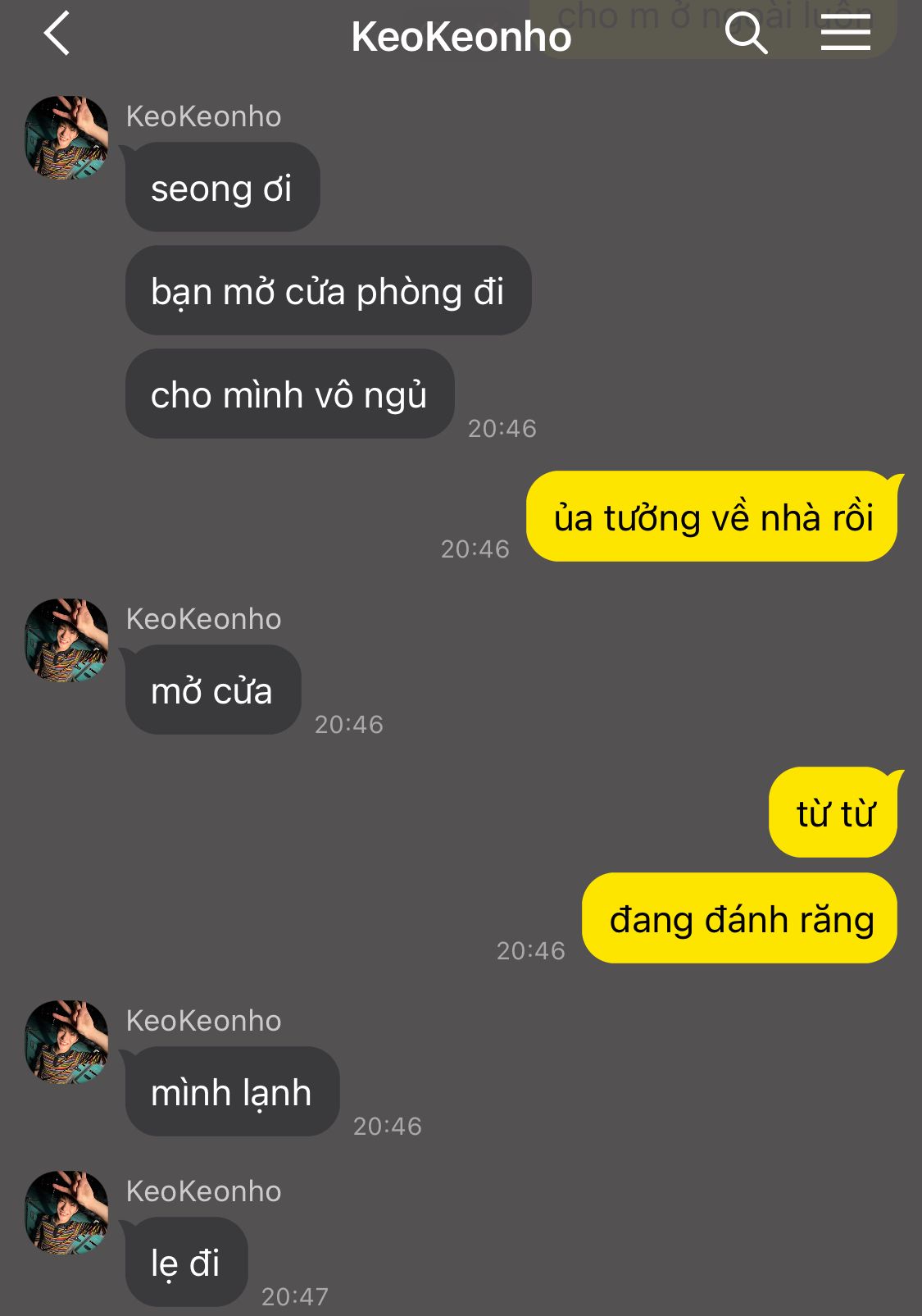Tap the 'mình lạnh' message bubble
This screenshot has height=1316, width=922.
(x=232, y=1091)
